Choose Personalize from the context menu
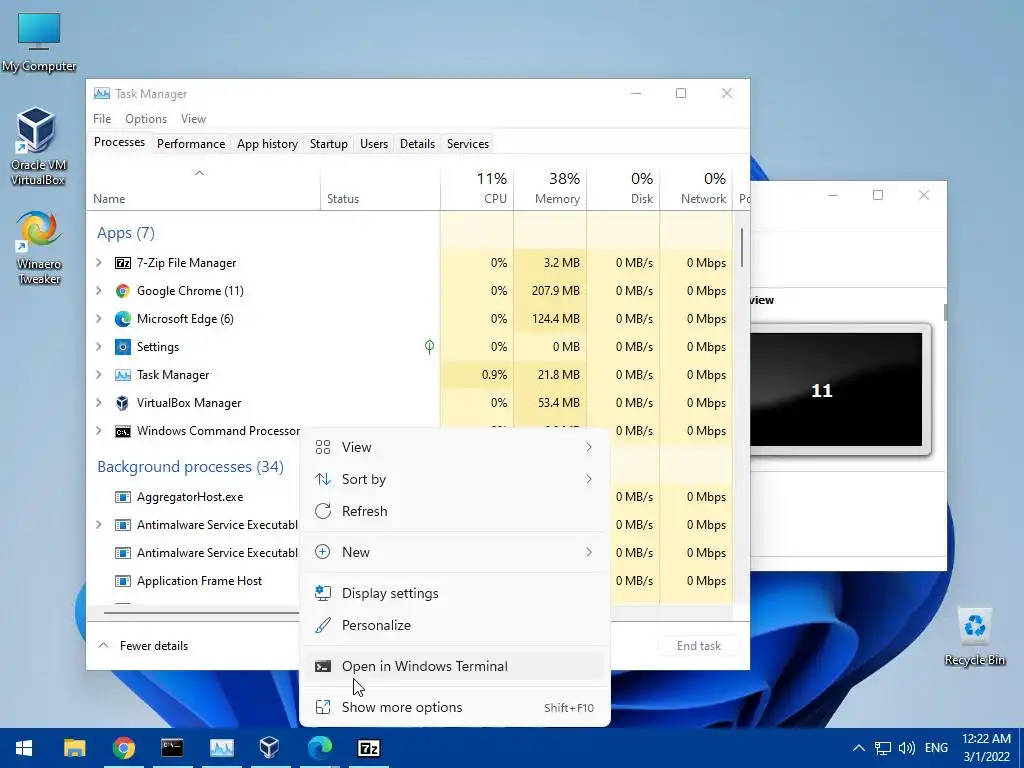Viewport: 1024px width, 768px height. click(x=455, y=626)
